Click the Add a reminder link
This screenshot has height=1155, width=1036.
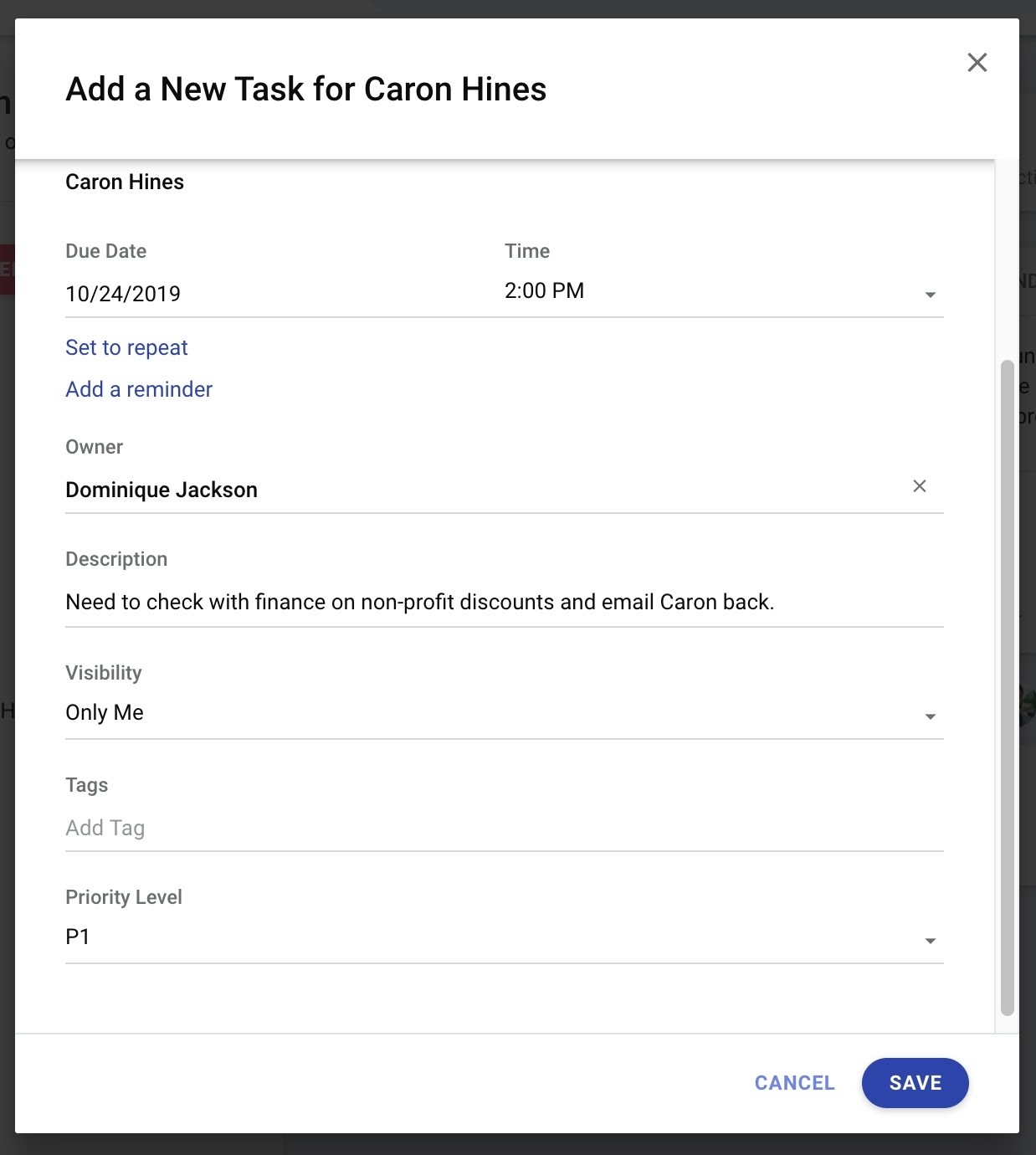pos(139,389)
